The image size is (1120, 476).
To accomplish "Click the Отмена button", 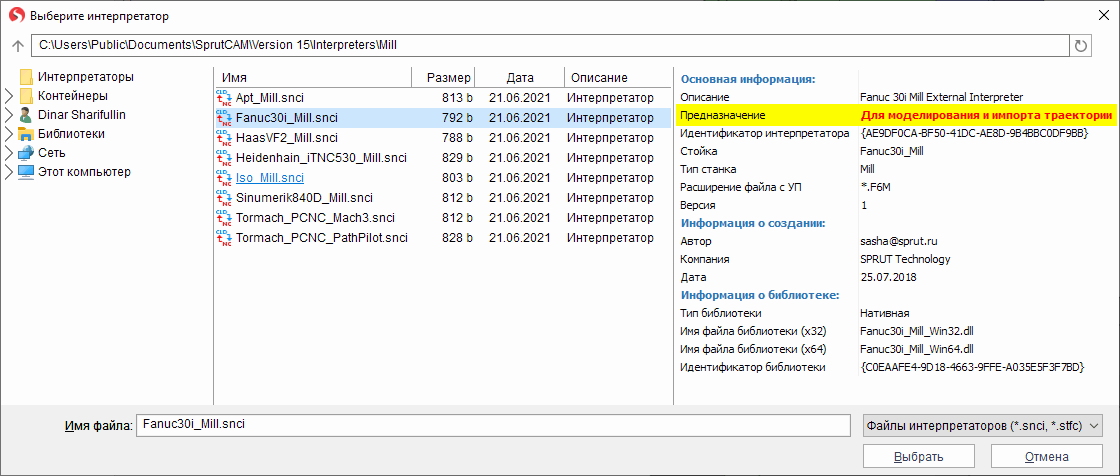I will 1046,457.
